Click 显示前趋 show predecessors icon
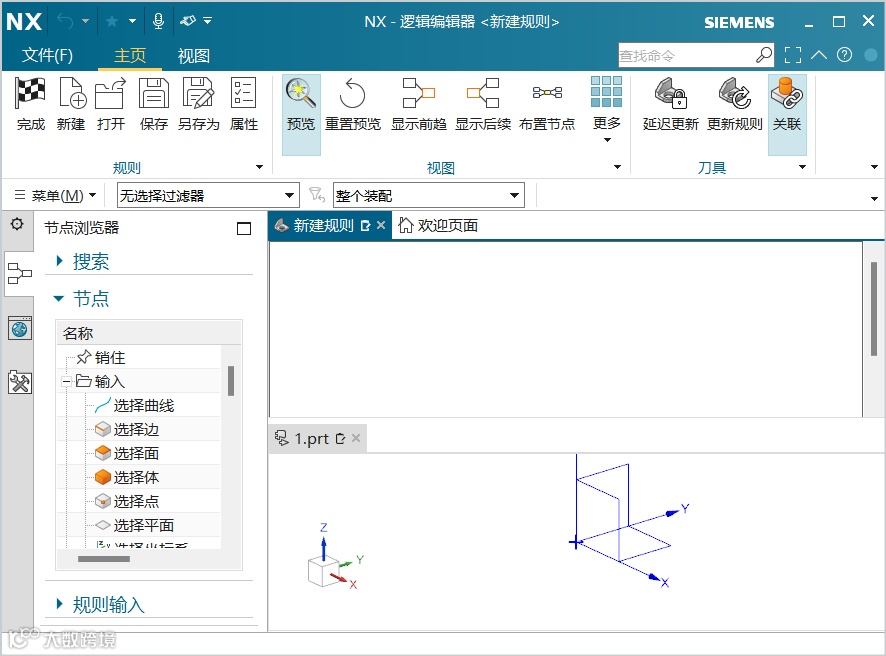The height and width of the screenshot is (656, 886). click(419, 93)
